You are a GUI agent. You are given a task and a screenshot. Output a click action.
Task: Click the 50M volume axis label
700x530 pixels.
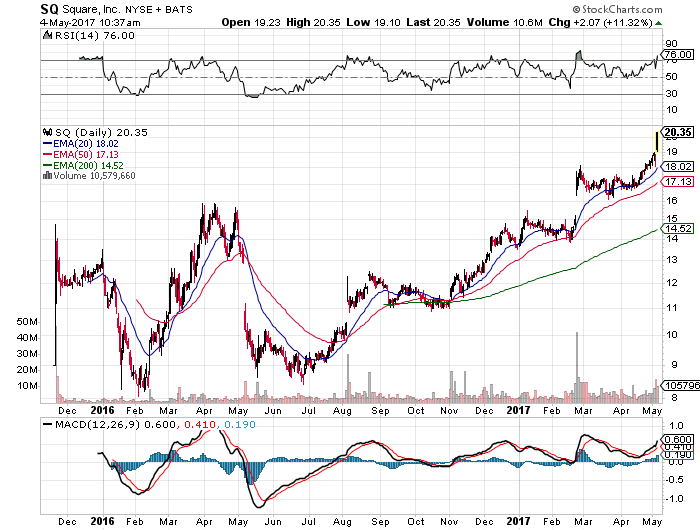(27, 321)
